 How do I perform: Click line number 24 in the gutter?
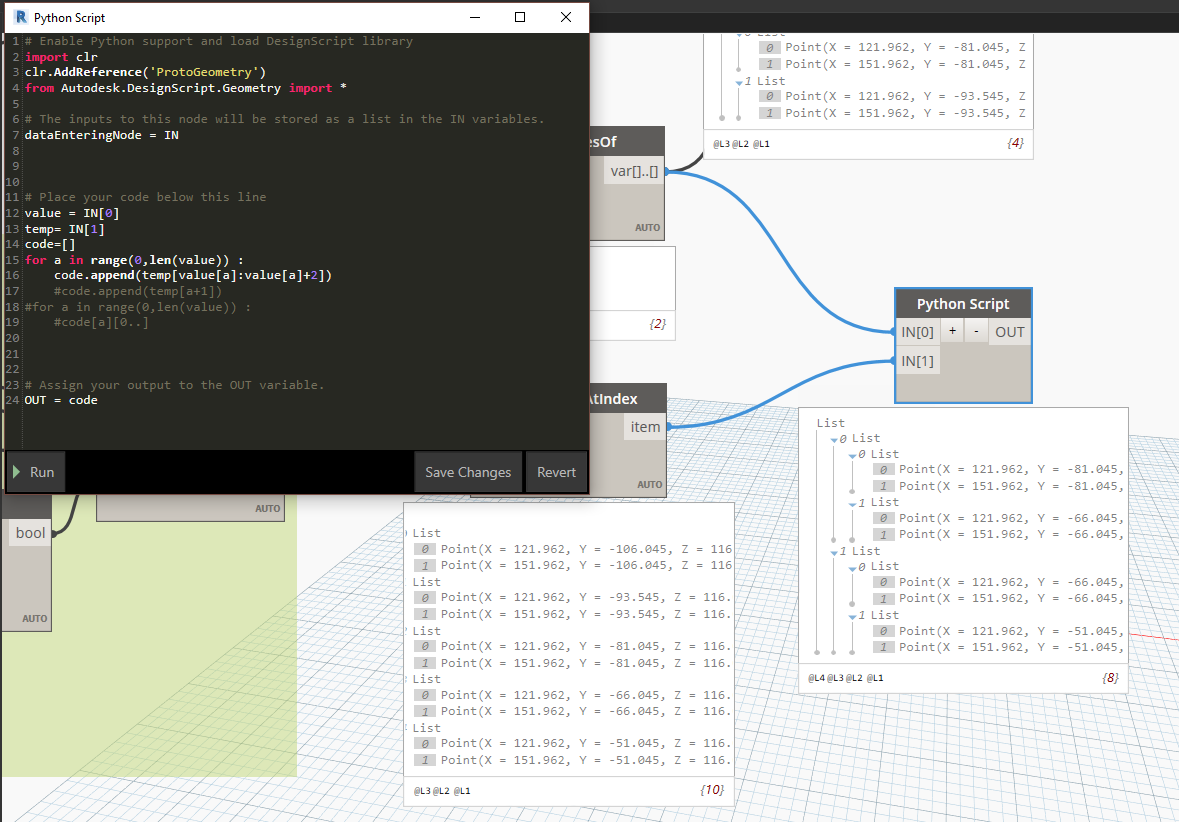[x=12, y=400]
